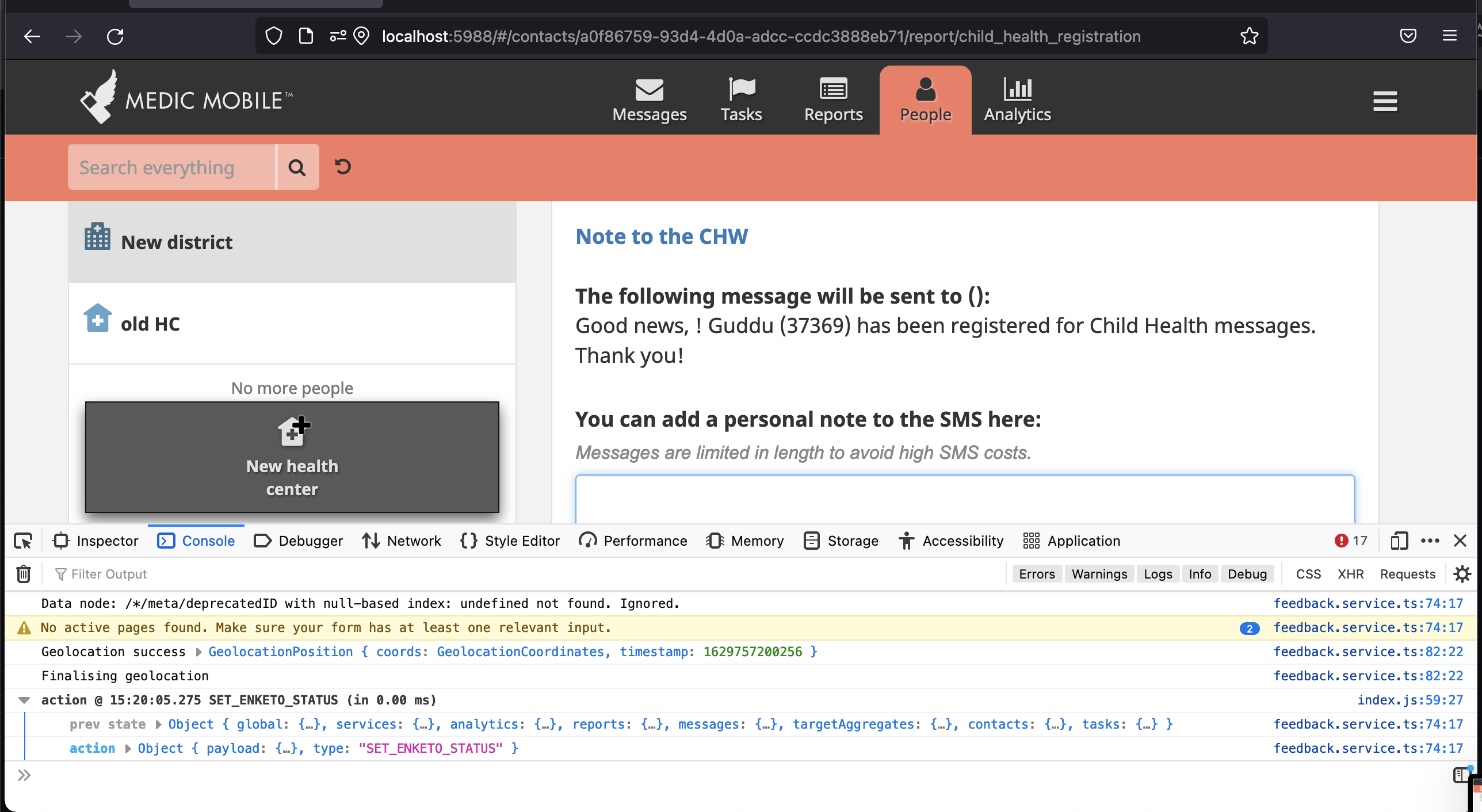Switch to the Network devtools tab
The width and height of the screenshot is (1482, 812).
coord(401,541)
